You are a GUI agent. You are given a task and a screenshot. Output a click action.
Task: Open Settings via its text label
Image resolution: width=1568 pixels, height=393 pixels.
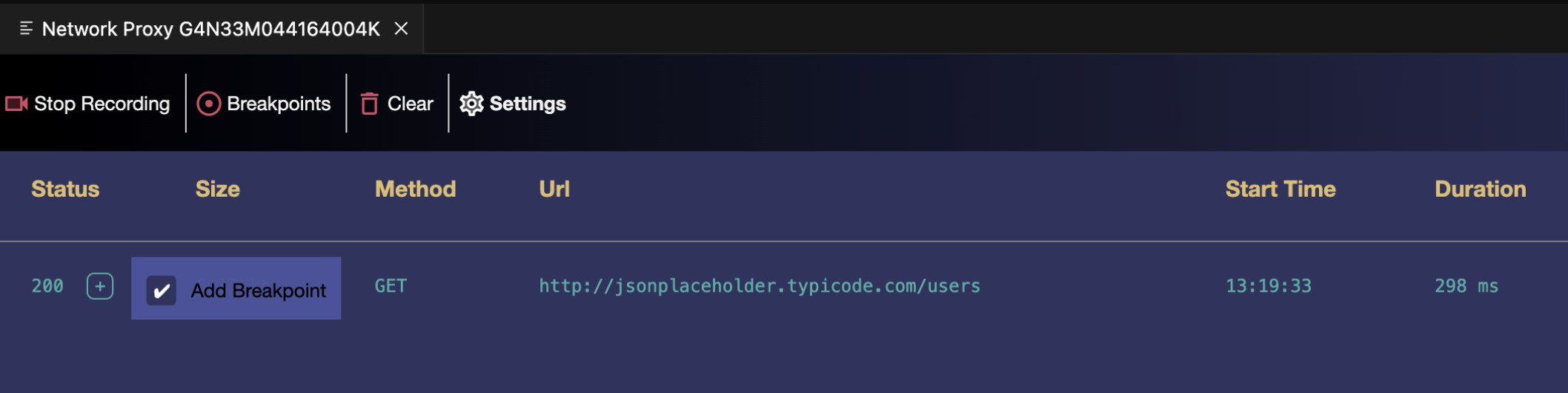[528, 104]
